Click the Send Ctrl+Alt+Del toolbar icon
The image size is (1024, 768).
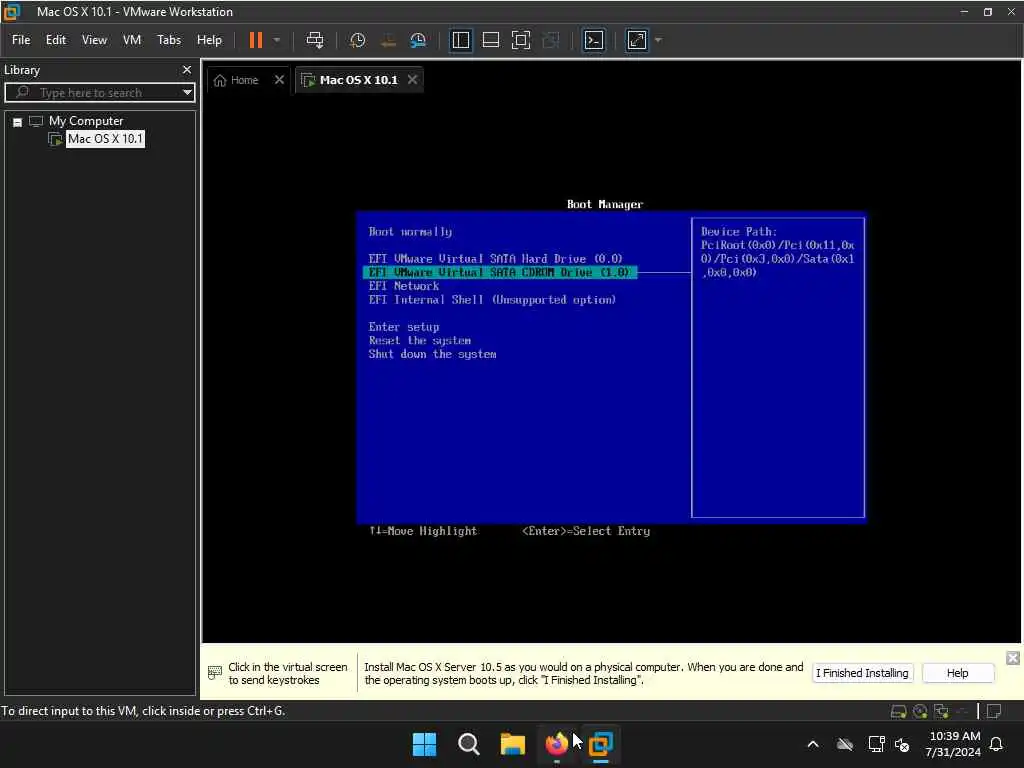(x=315, y=40)
